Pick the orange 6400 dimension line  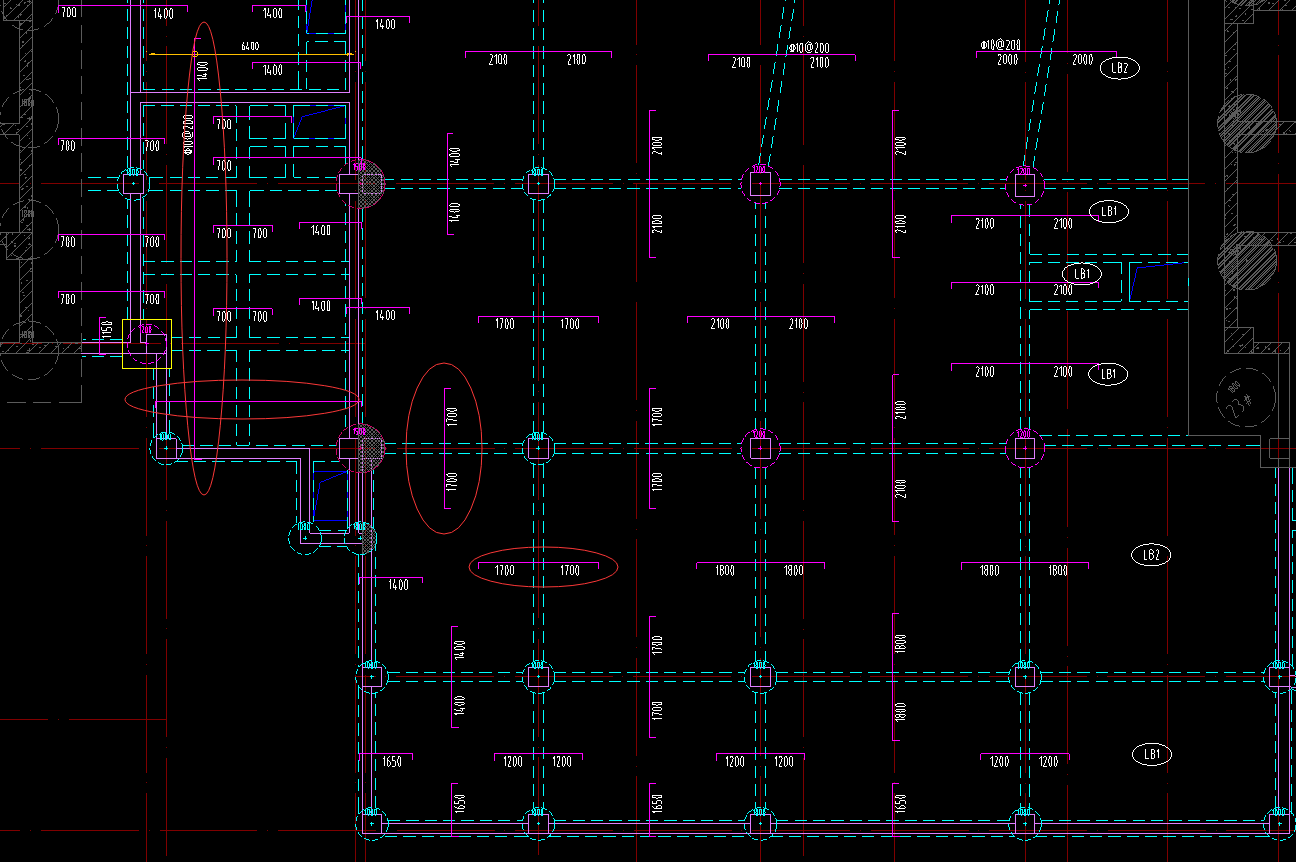tap(250, 54)
